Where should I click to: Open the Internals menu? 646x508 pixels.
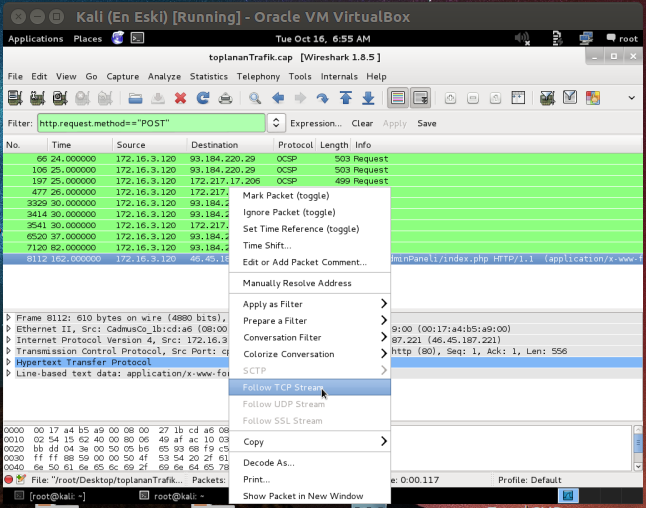tap(339, 77)
